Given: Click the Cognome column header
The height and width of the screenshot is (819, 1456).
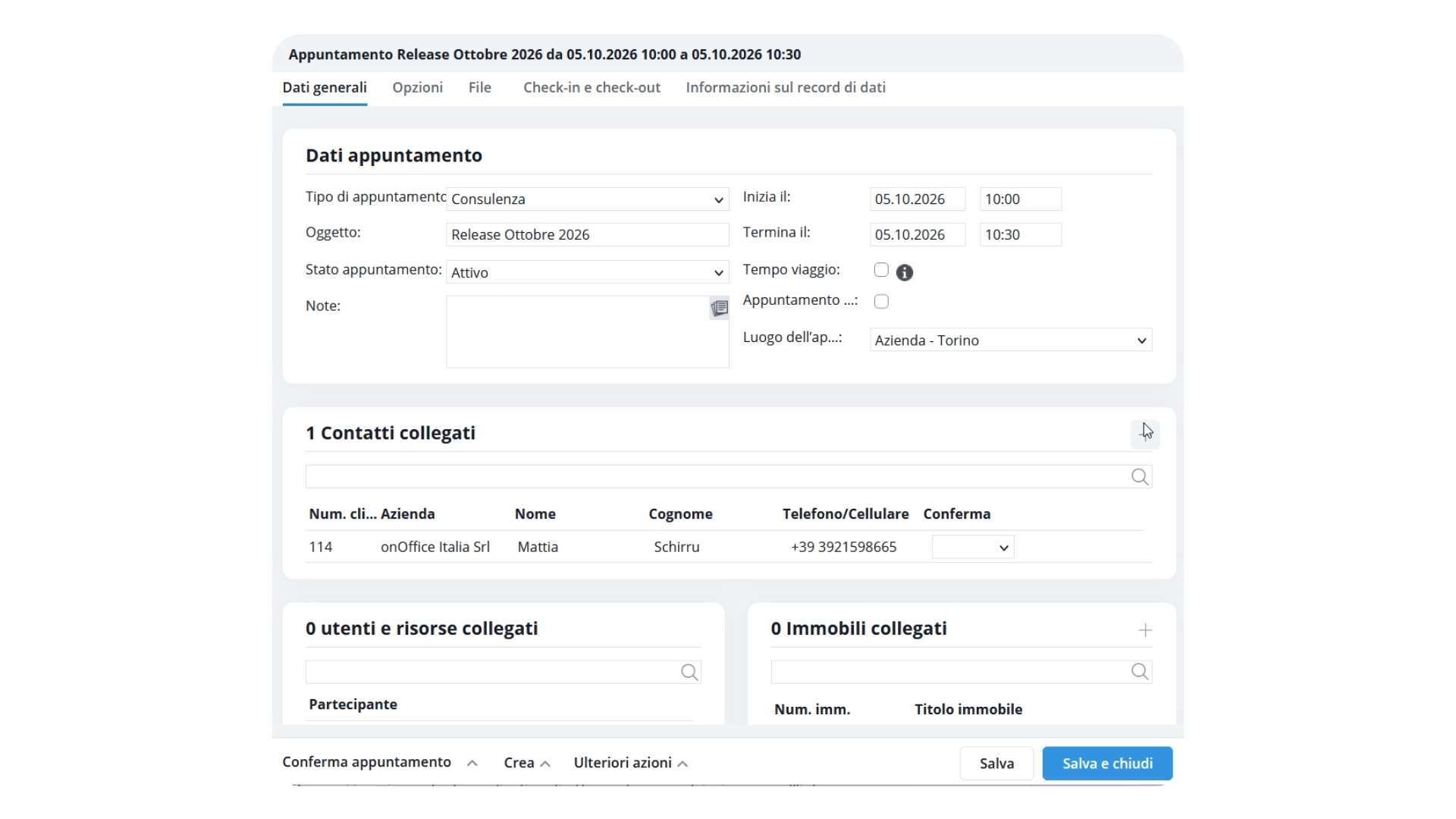Looking at the screenshot, I should point(680,513).
